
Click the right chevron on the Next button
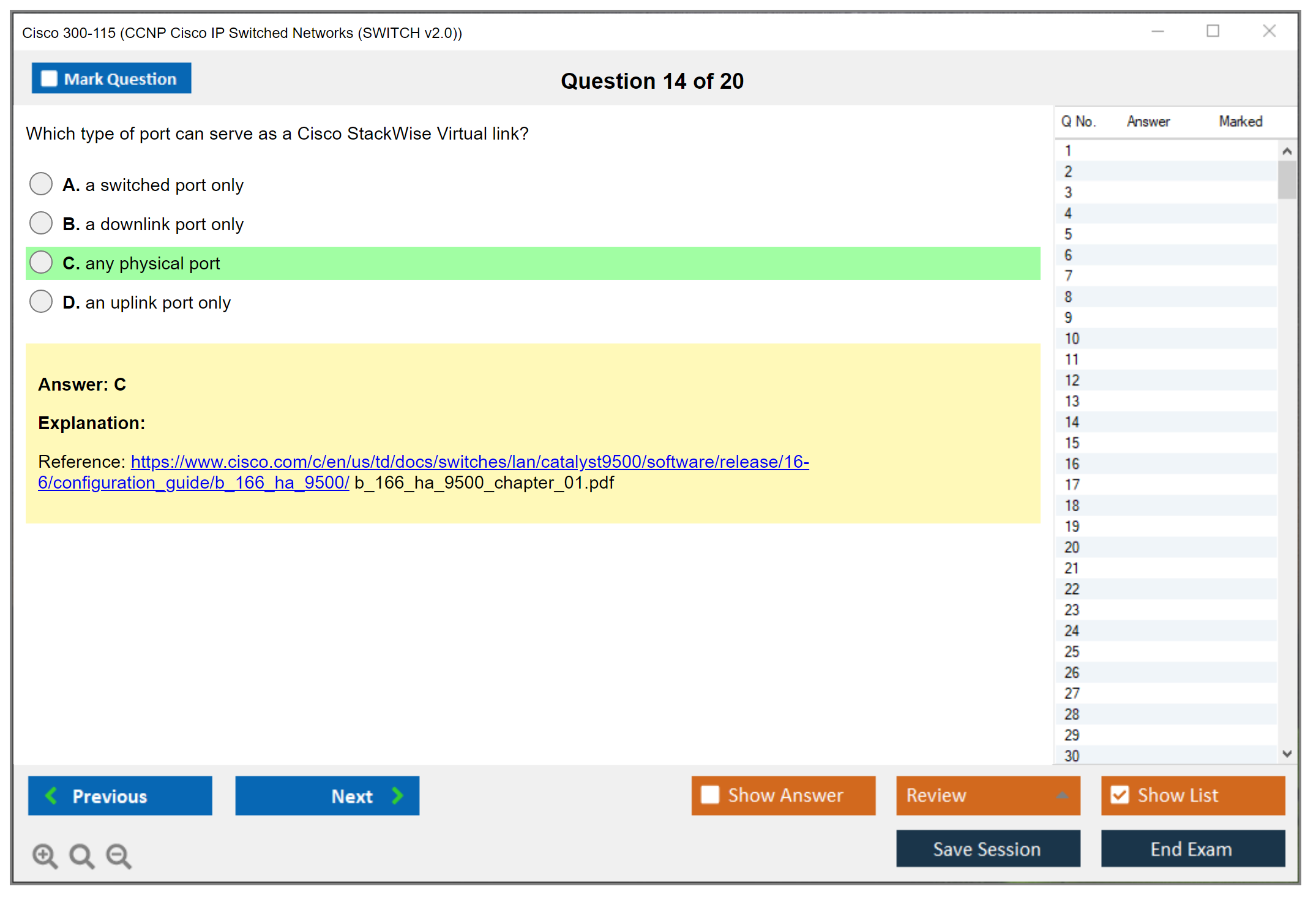pos(398,795)
